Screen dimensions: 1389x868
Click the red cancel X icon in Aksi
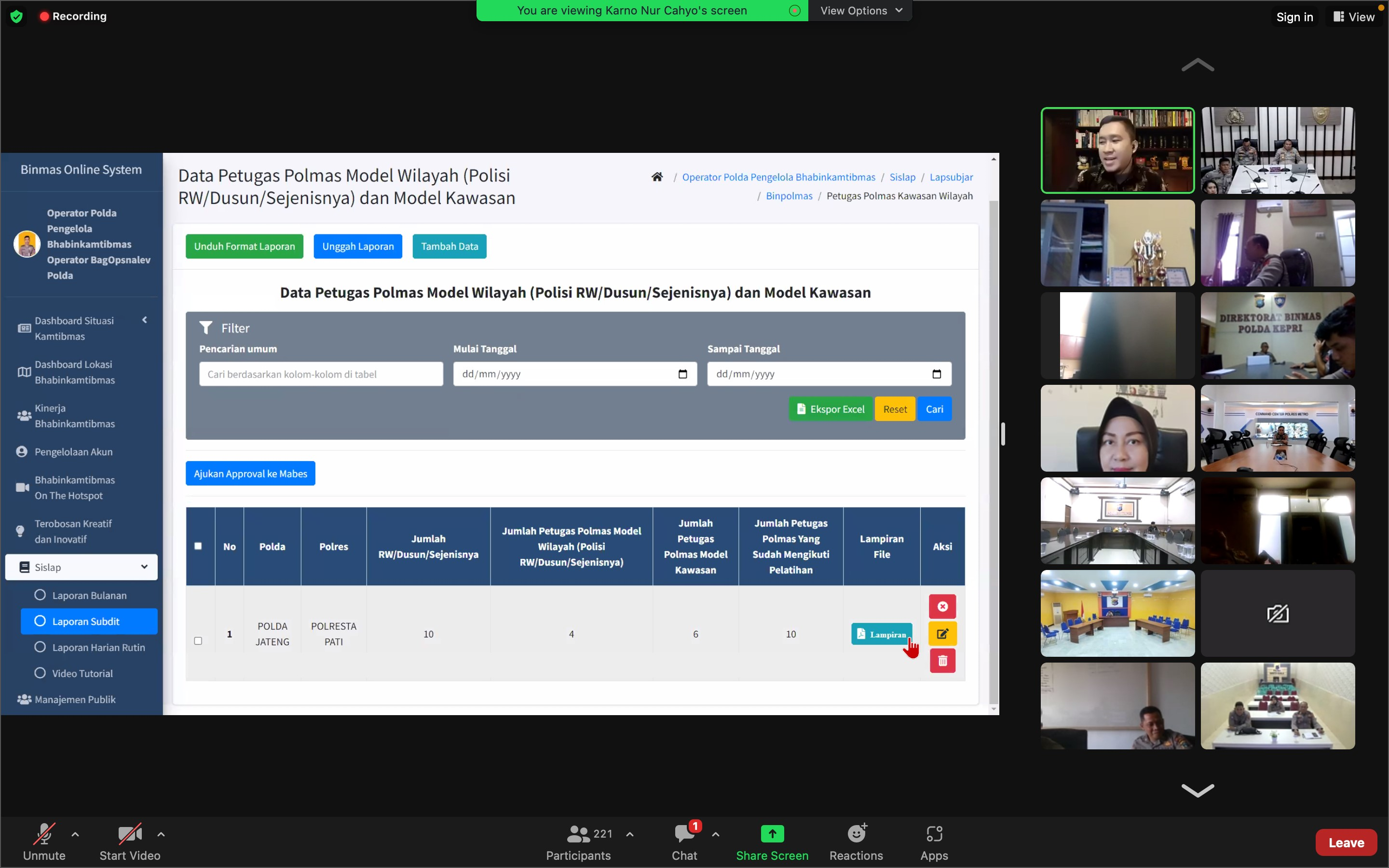[942, 606]
